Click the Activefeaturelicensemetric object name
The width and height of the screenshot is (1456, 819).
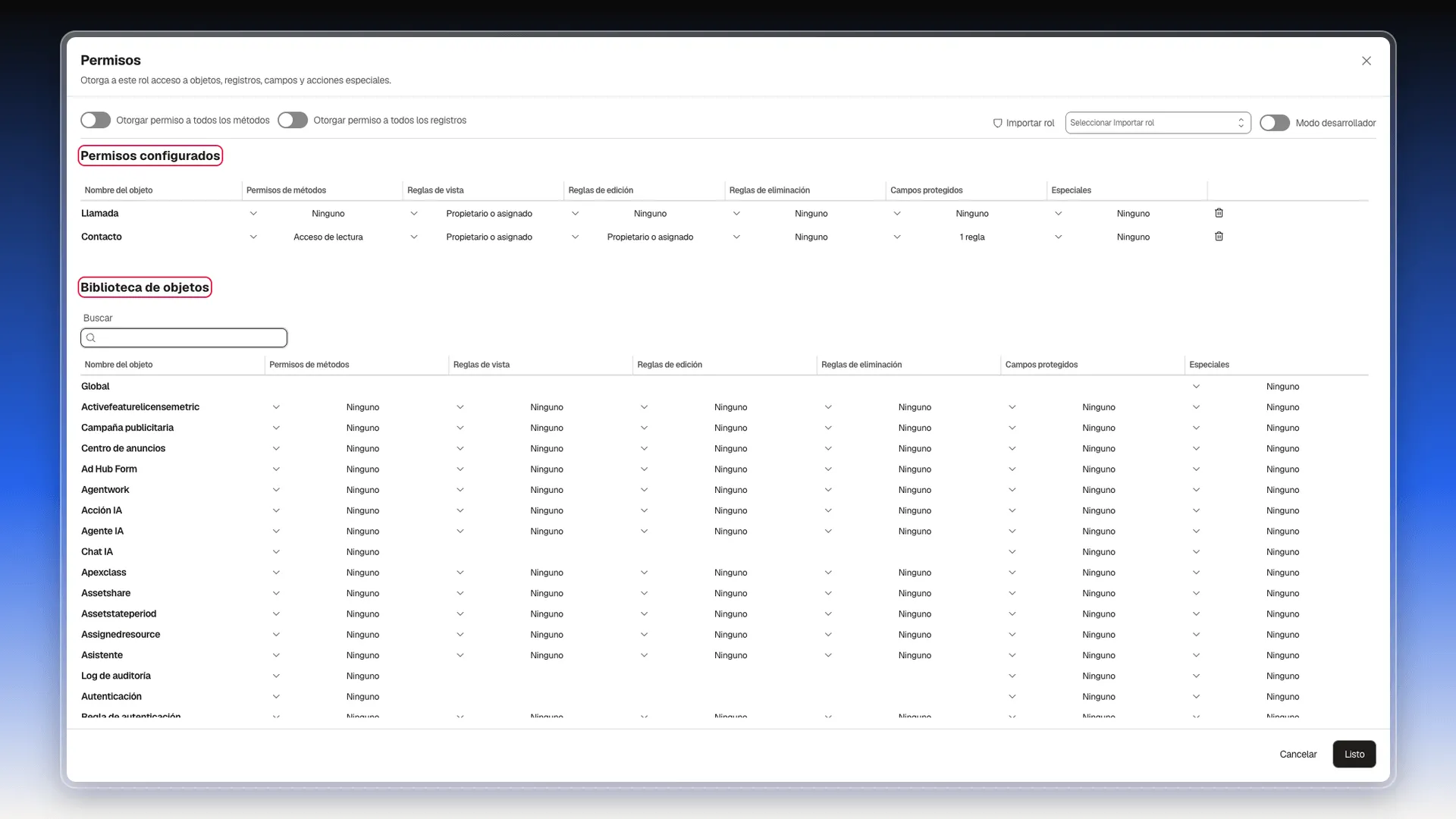point(140,407)
